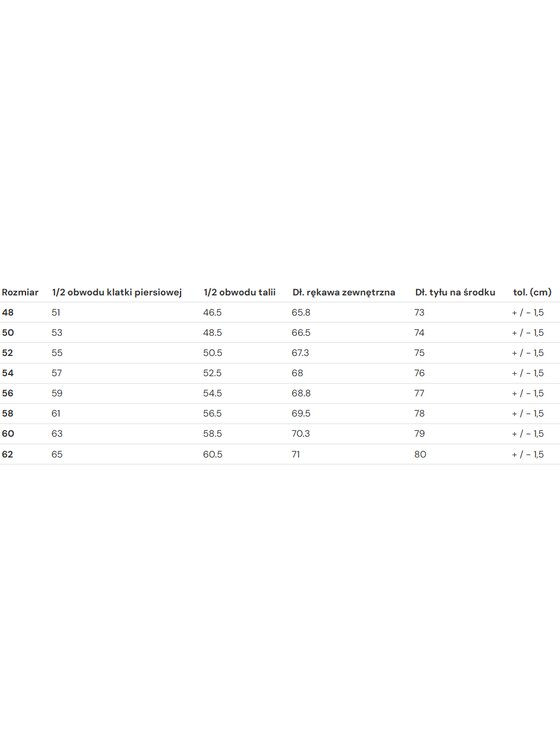The width and height of the screenshot is (560, 746).
Task: Click the Dł. tyłu na środku header
Action: click(x=455, y=292)
